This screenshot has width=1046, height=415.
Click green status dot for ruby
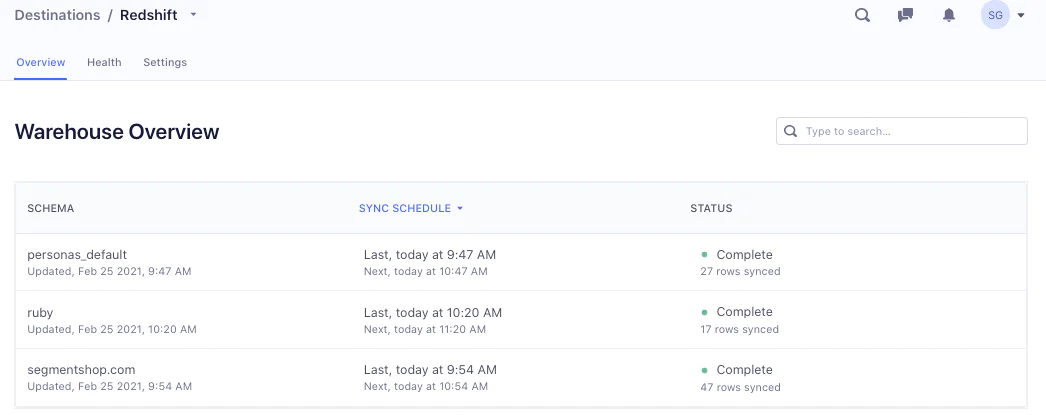[705, 313]
